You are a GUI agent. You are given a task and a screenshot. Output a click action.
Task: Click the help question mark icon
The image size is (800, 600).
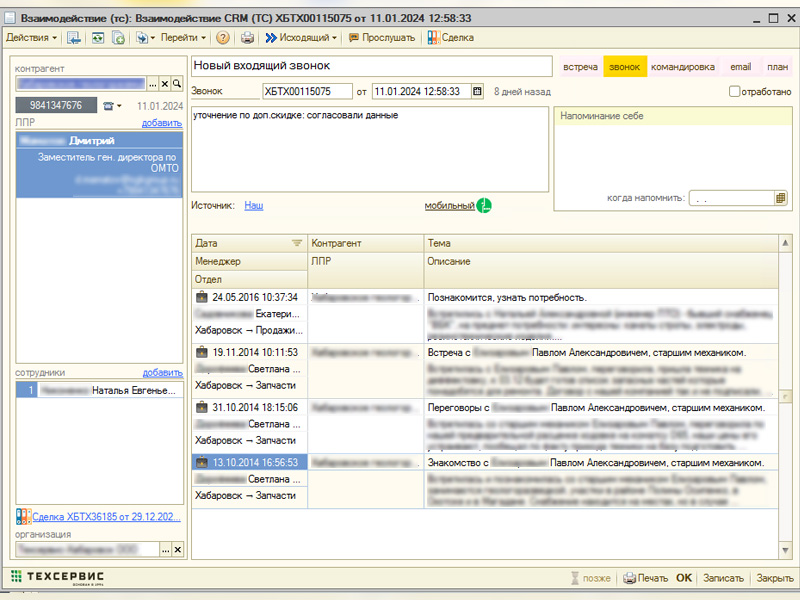tap(222, 38)
